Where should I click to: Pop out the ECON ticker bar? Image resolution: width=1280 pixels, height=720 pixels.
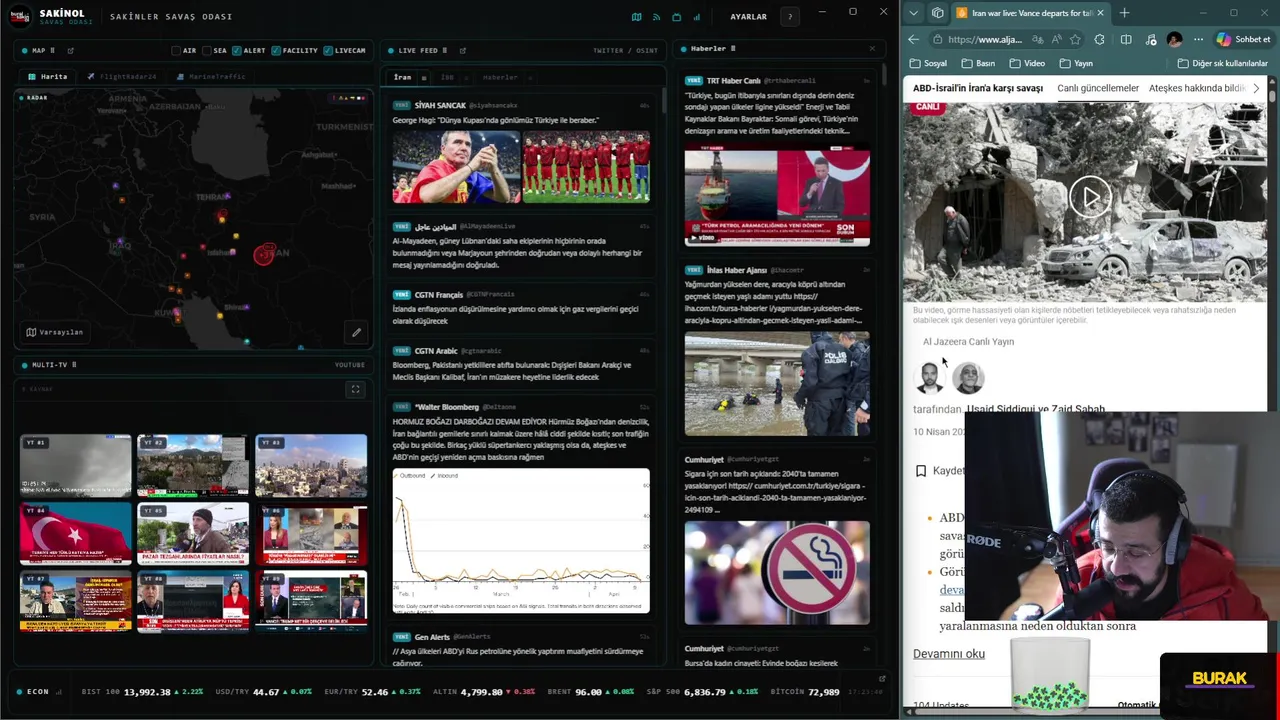pyautogui.click(x=882, y=679)
